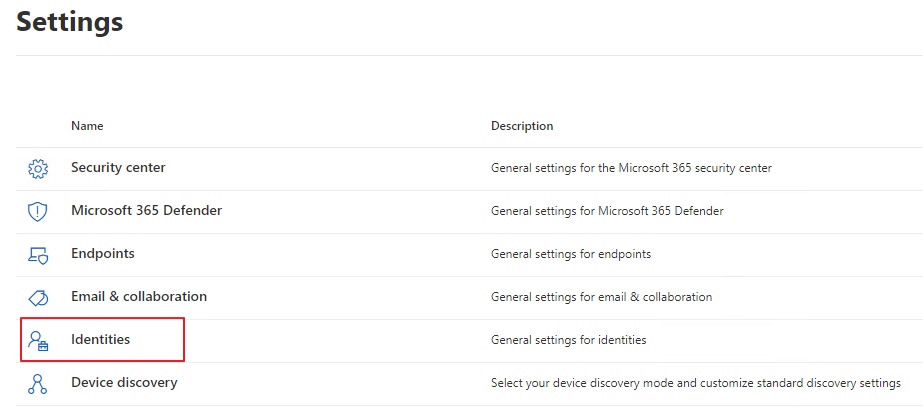This screenshot has width=923, height=409.
Task: Click the Device discovery network icon
Action: point(38,384)
